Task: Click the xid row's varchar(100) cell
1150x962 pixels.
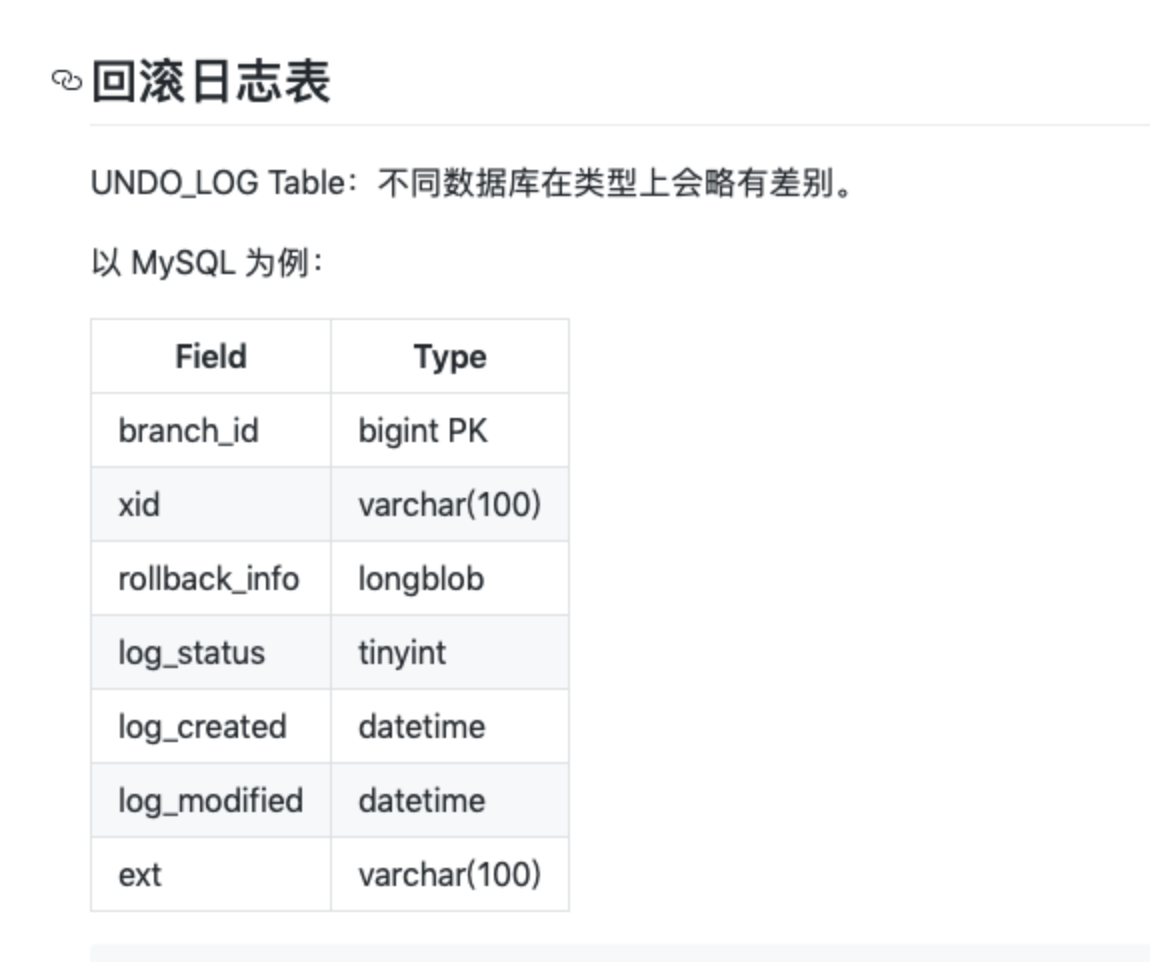Action: tap(450, 504)
